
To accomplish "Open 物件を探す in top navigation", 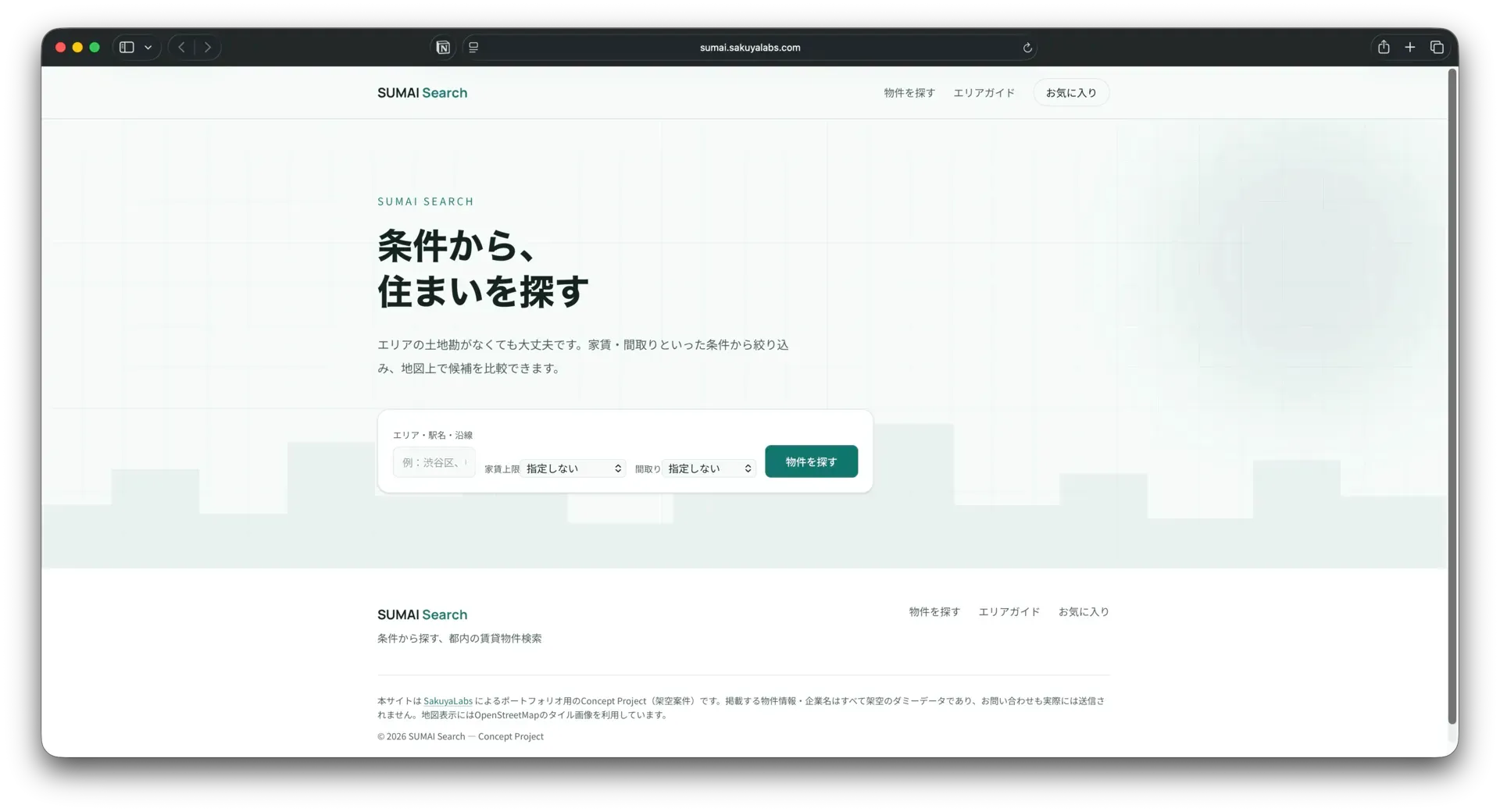I will click(x=909, y=93).
